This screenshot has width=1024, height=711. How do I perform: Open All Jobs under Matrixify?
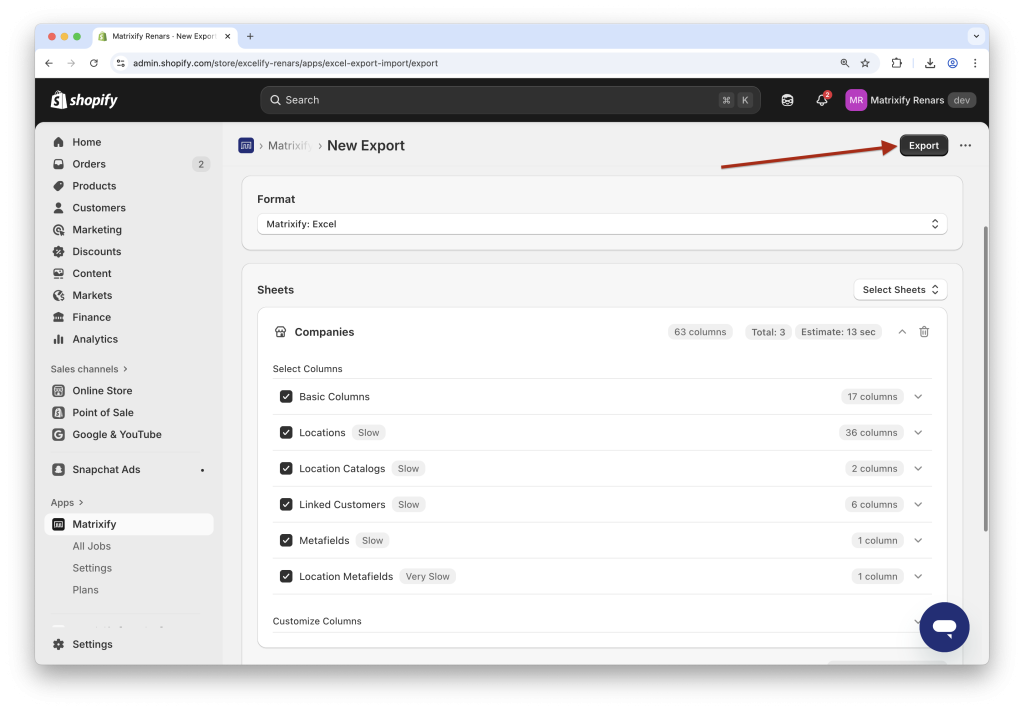tap(92, 545)
